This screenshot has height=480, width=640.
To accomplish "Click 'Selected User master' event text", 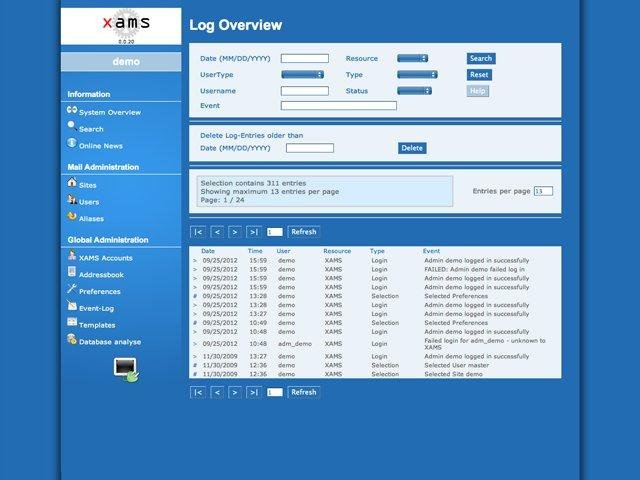I will click(x=456, y=365).
